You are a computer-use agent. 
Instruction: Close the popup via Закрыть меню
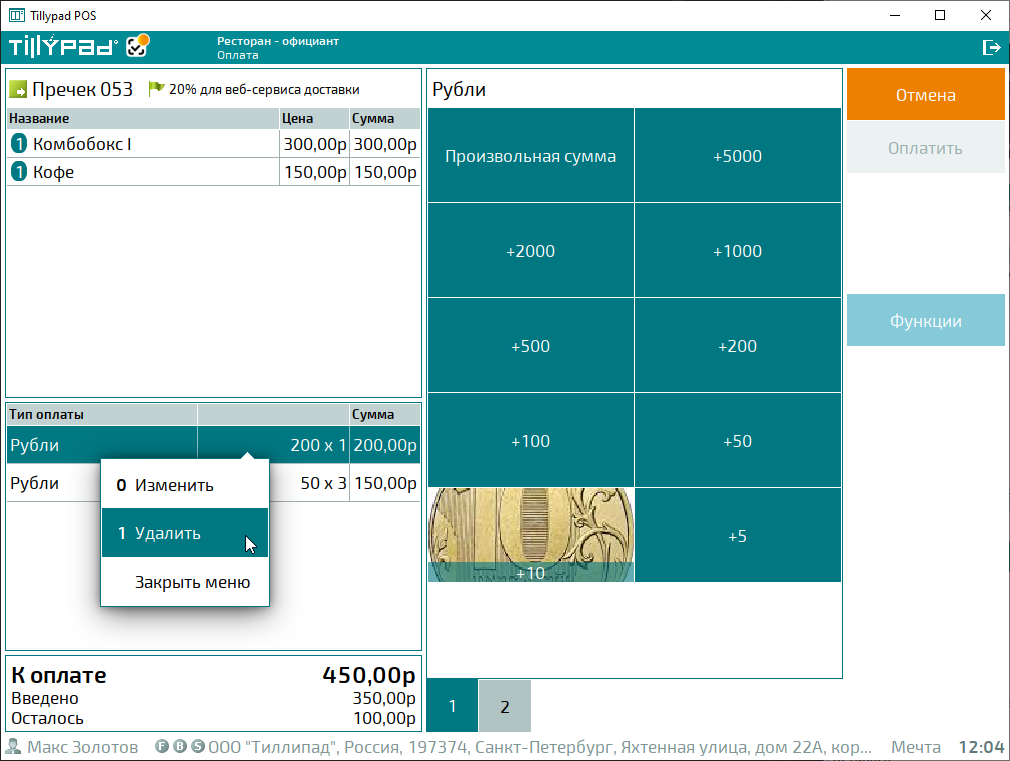tap(192, 582)
